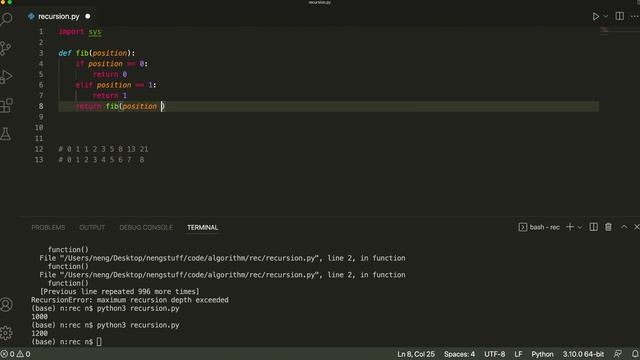Split the editor to the right
The image size is (640, 360).
[620, 16]
